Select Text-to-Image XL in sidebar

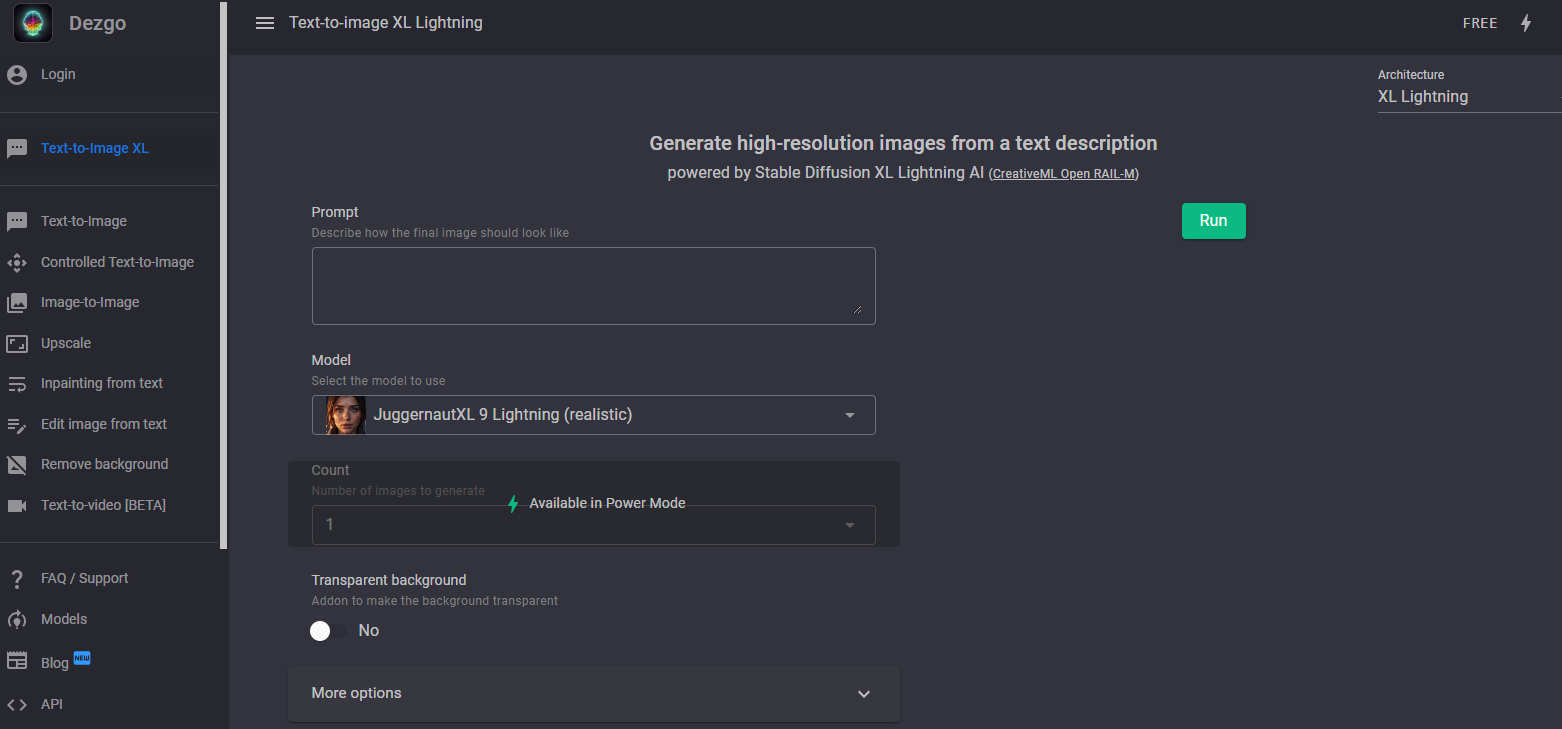point(95,149)
